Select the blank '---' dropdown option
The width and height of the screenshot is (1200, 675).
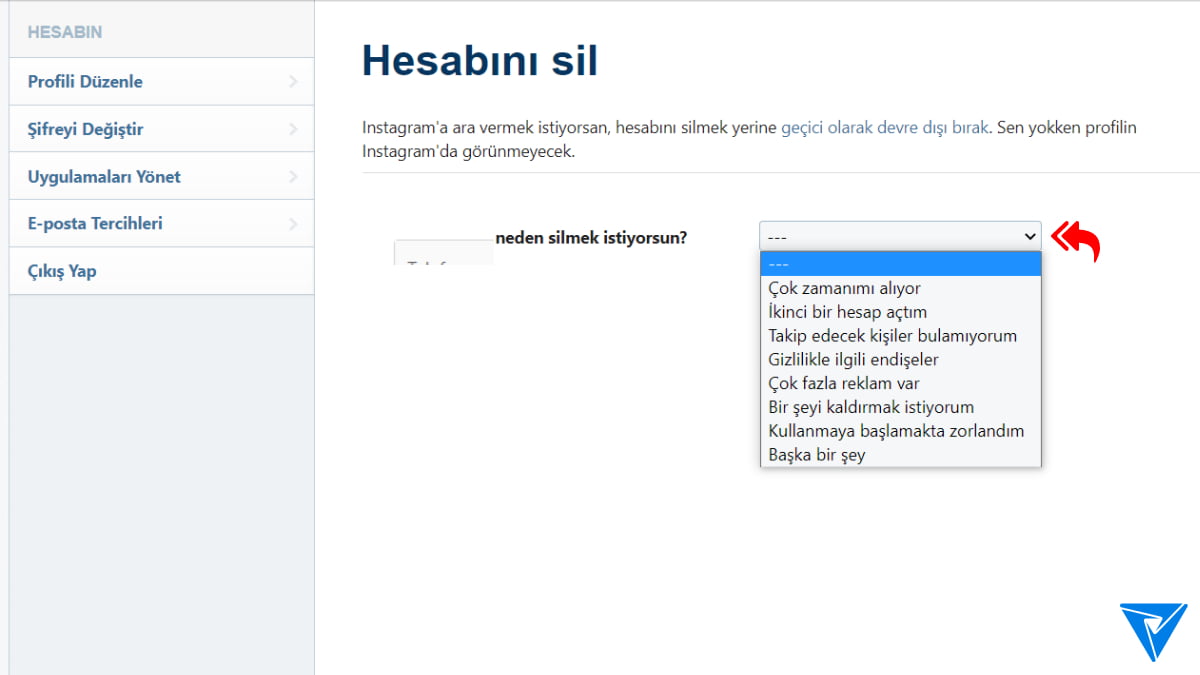pos(900,264)
